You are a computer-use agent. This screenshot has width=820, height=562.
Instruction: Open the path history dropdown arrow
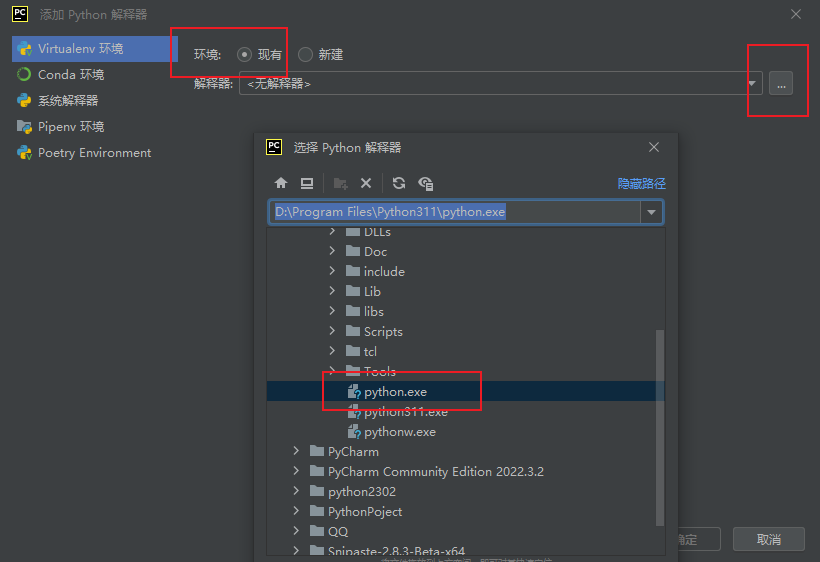pyautogui.click(x=652, y=212)
